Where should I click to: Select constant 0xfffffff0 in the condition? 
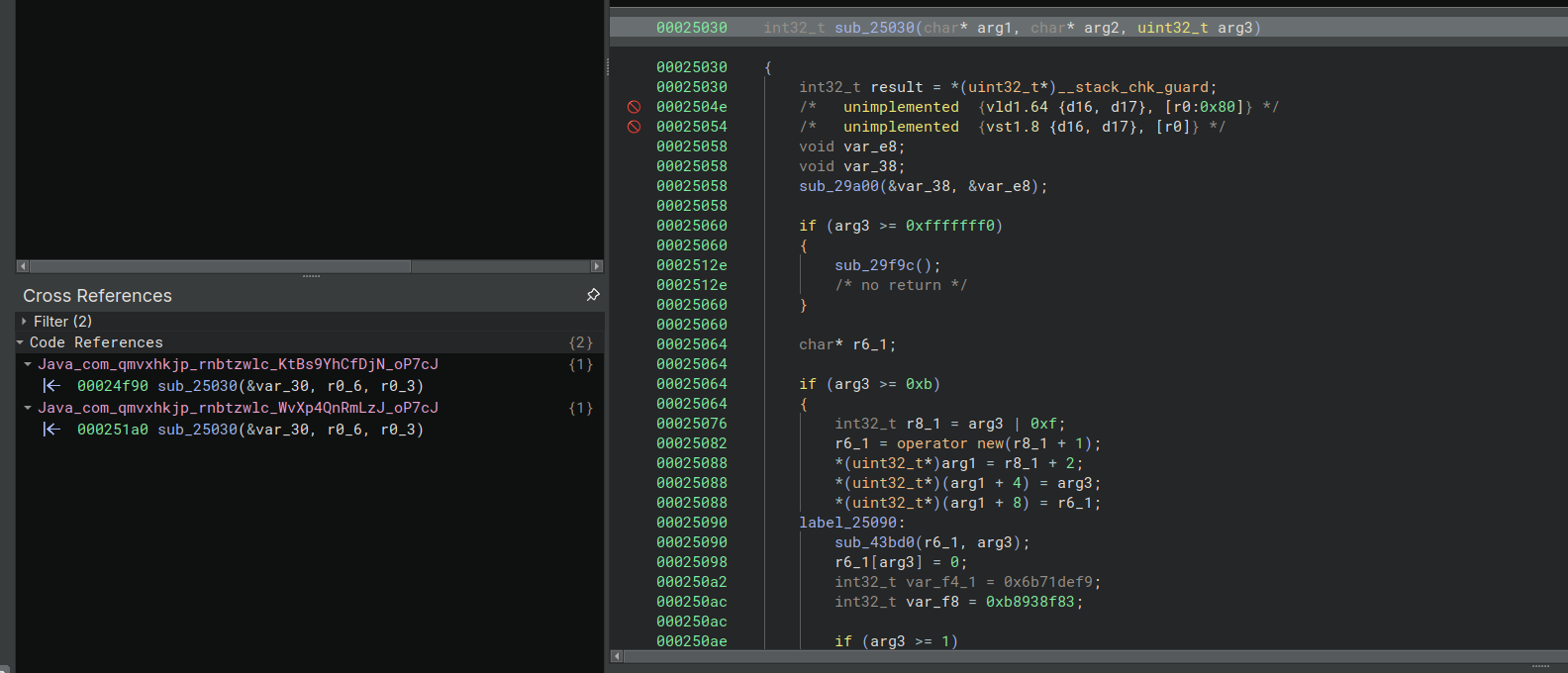tap(950, 226)
